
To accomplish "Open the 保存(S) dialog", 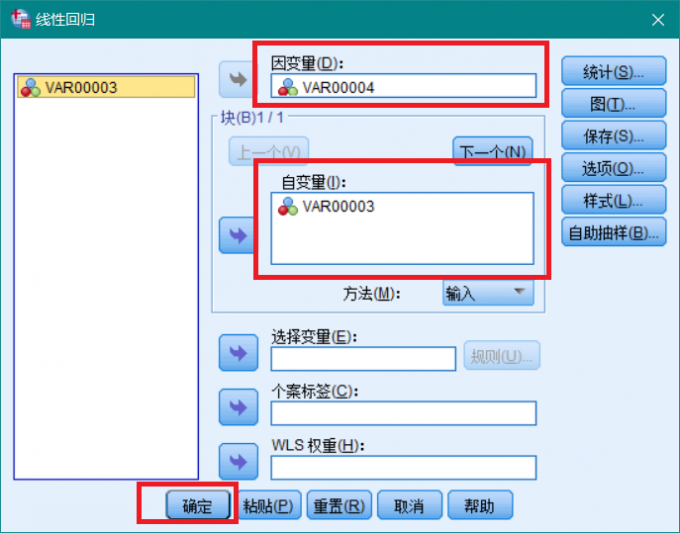I will (614, 136).
